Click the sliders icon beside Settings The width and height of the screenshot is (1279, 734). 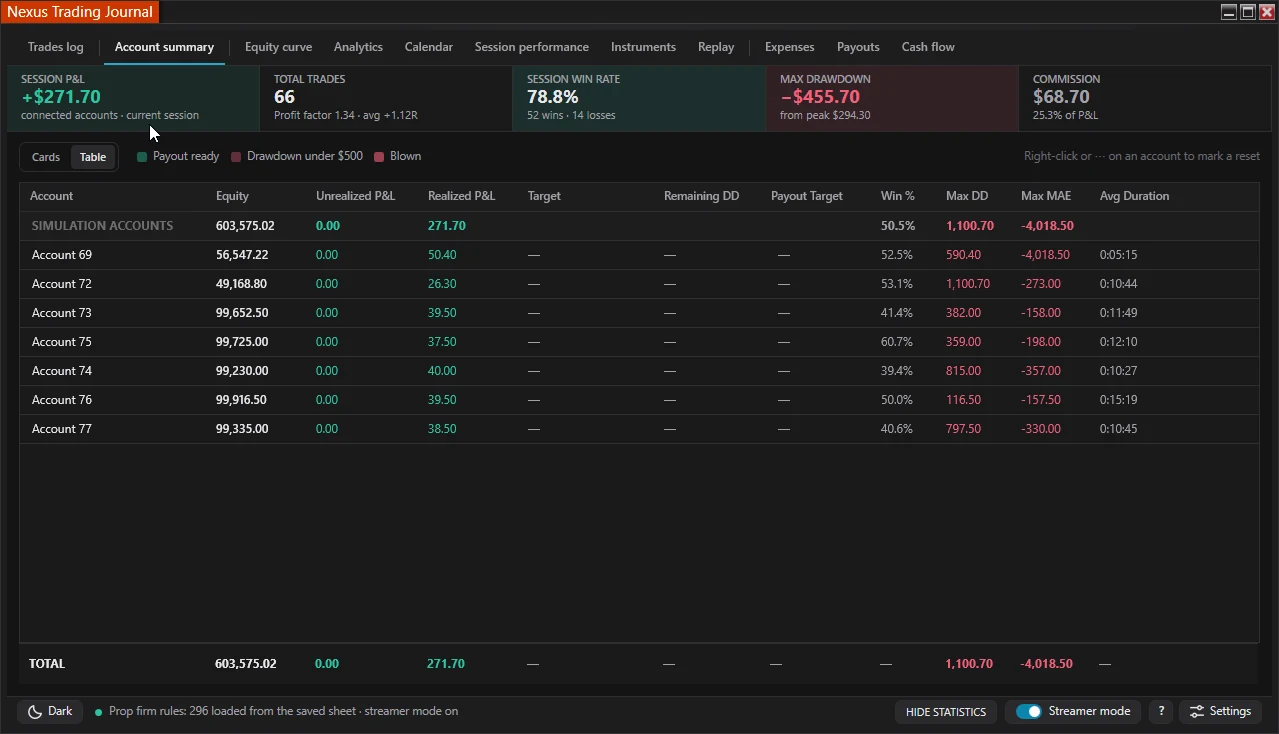pos(1196,712)
